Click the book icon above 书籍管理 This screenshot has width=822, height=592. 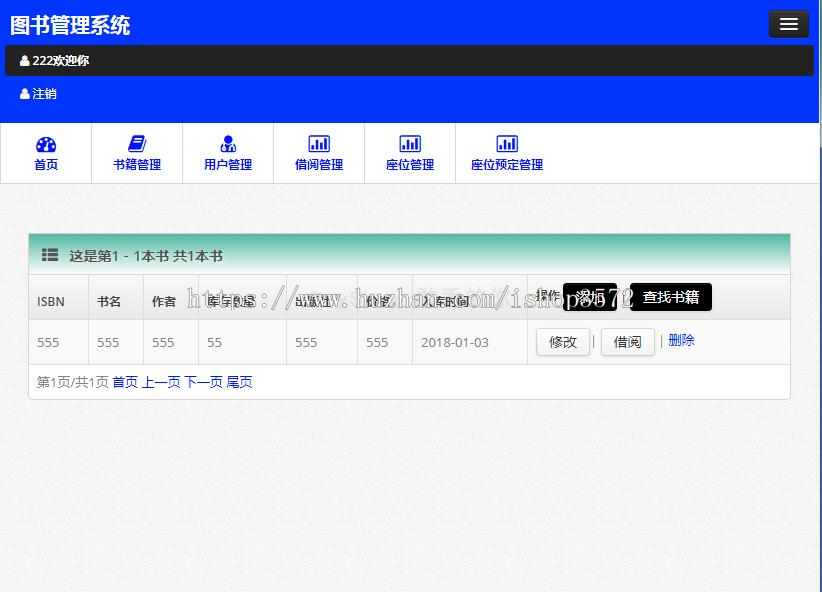pos(137,144)
